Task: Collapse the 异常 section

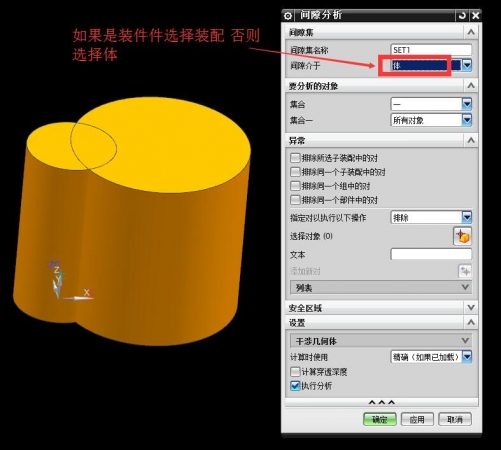Action: (471, 140)
